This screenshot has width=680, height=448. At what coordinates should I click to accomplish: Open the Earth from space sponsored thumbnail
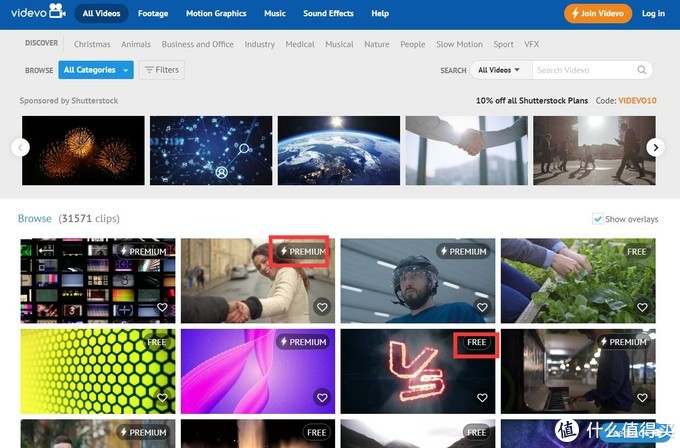(338, 150)
